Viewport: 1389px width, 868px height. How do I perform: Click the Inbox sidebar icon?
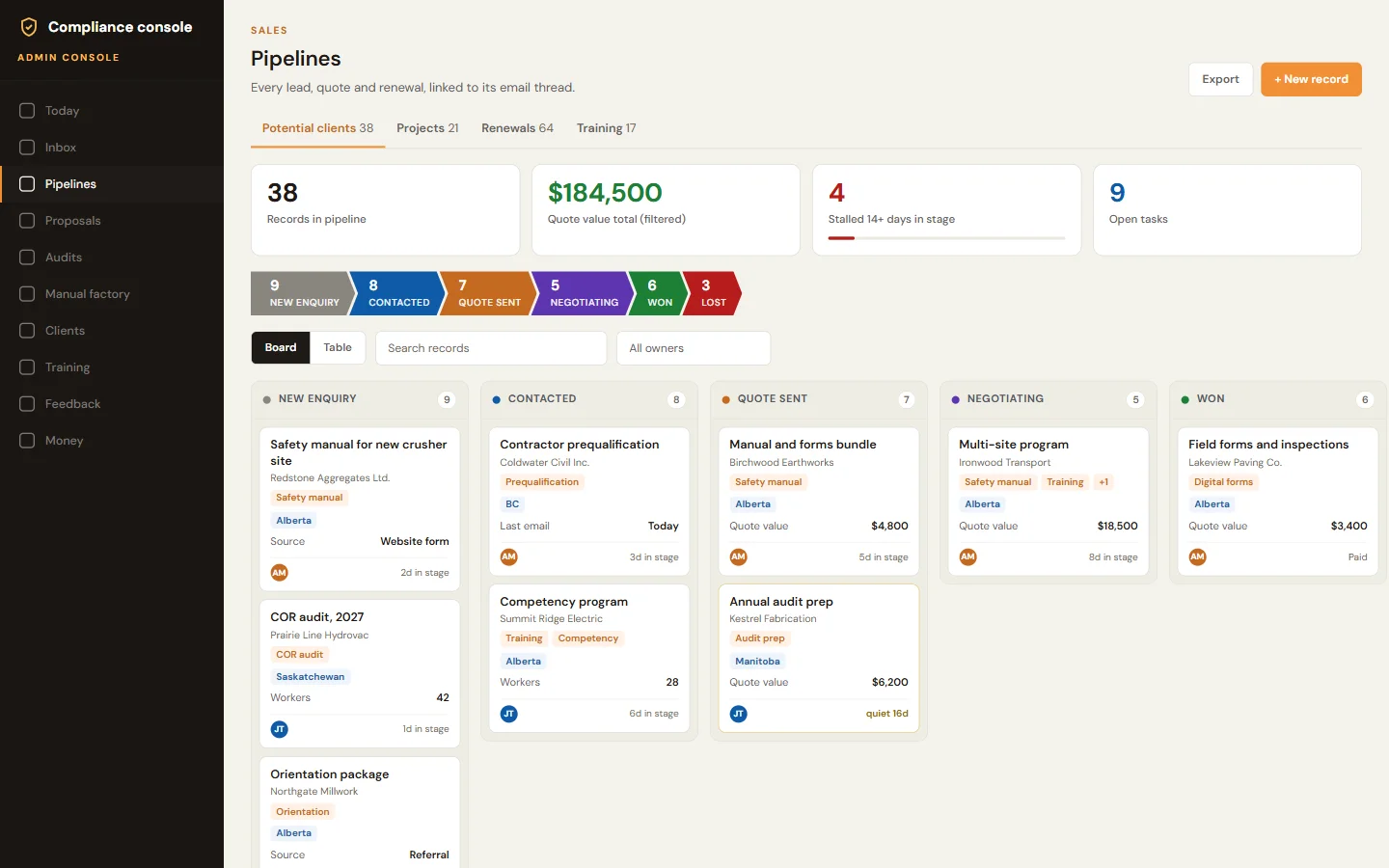click(27, 148)
